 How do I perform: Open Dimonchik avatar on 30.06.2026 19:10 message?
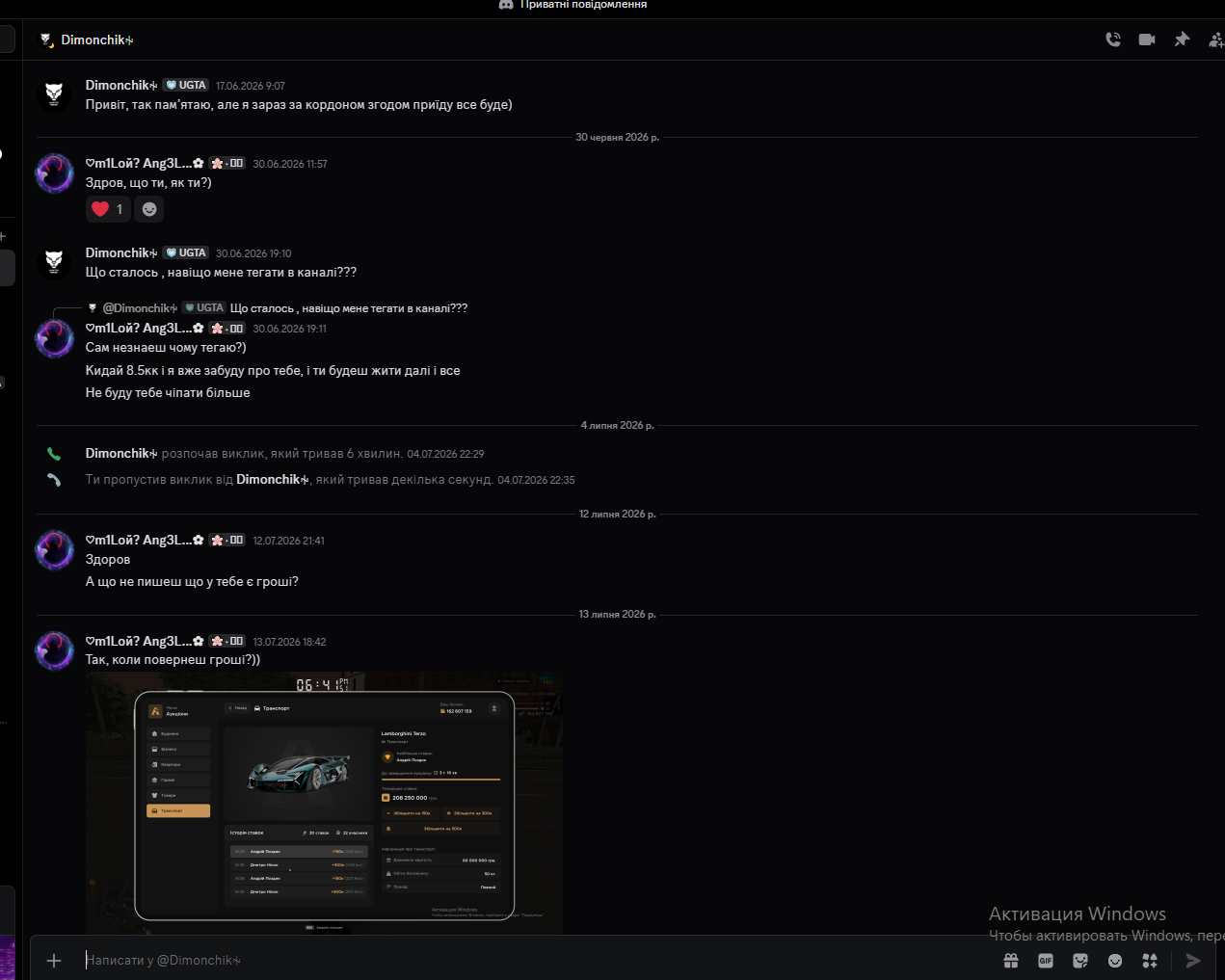54,262
